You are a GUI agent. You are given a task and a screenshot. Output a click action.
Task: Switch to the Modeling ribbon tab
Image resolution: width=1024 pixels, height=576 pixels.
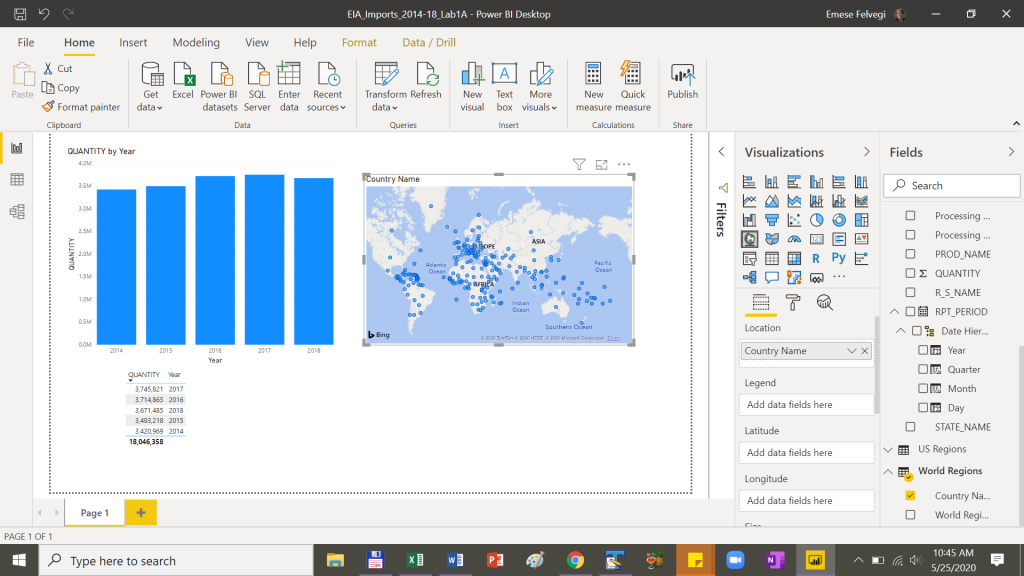tap(196, 42)
